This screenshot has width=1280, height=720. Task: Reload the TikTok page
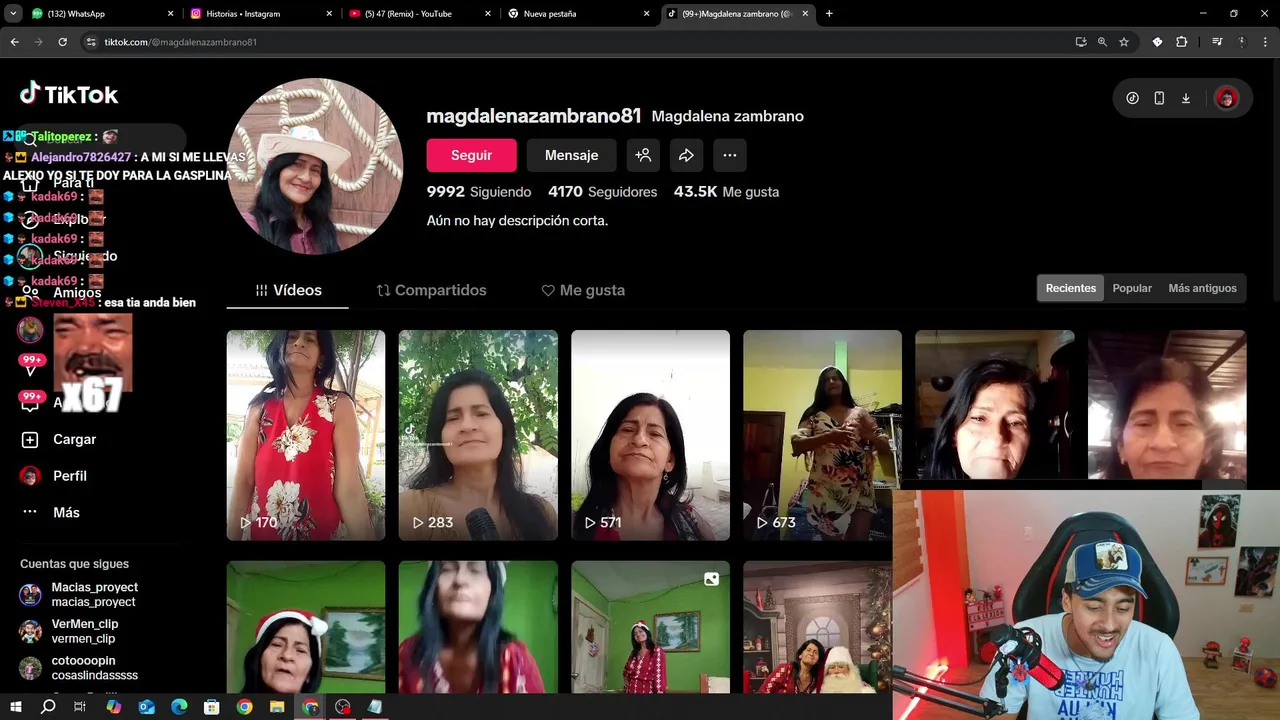(x=62, y=42)
